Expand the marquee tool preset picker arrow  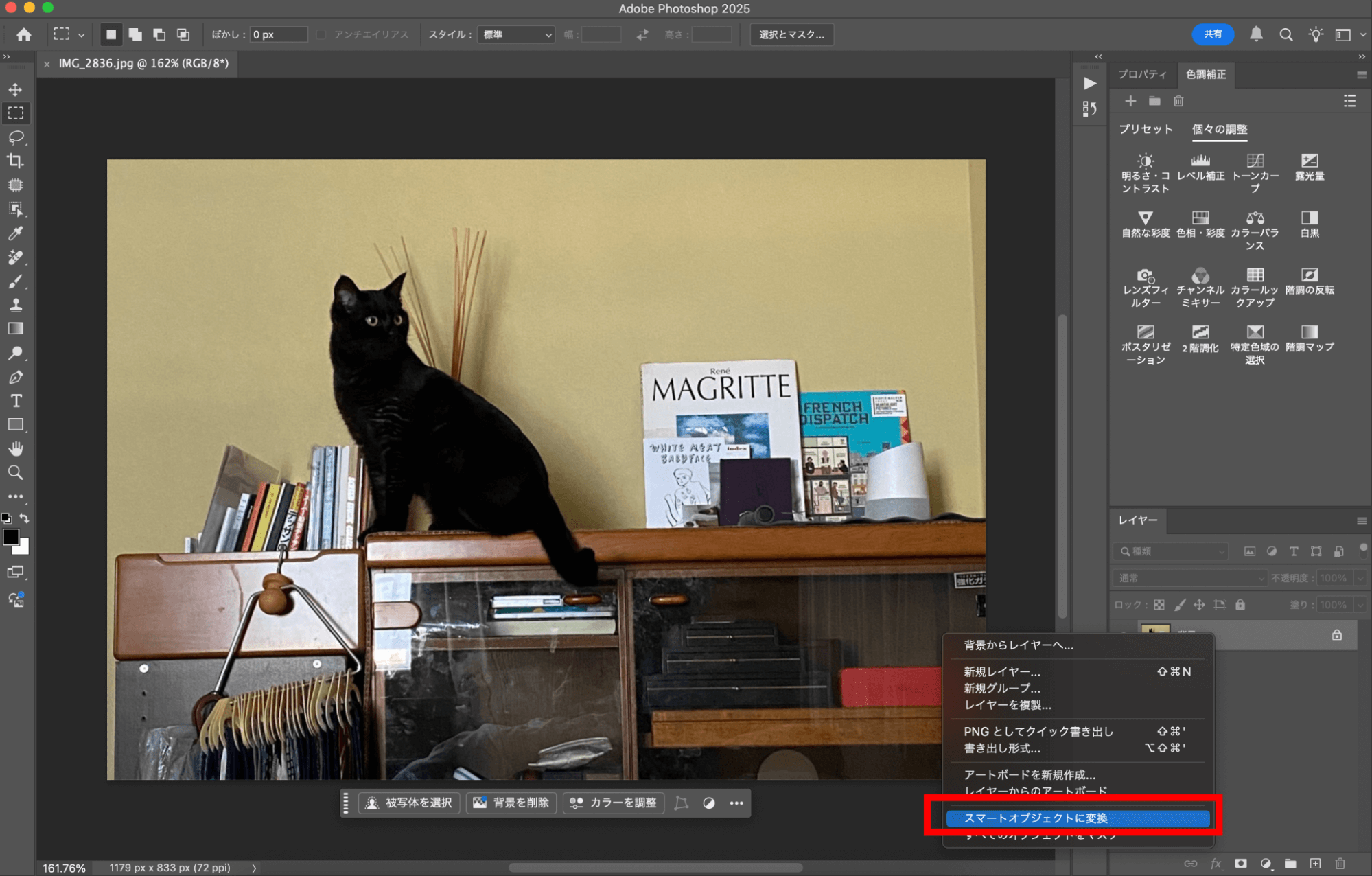pyautogui.click(x=81, y=35)
